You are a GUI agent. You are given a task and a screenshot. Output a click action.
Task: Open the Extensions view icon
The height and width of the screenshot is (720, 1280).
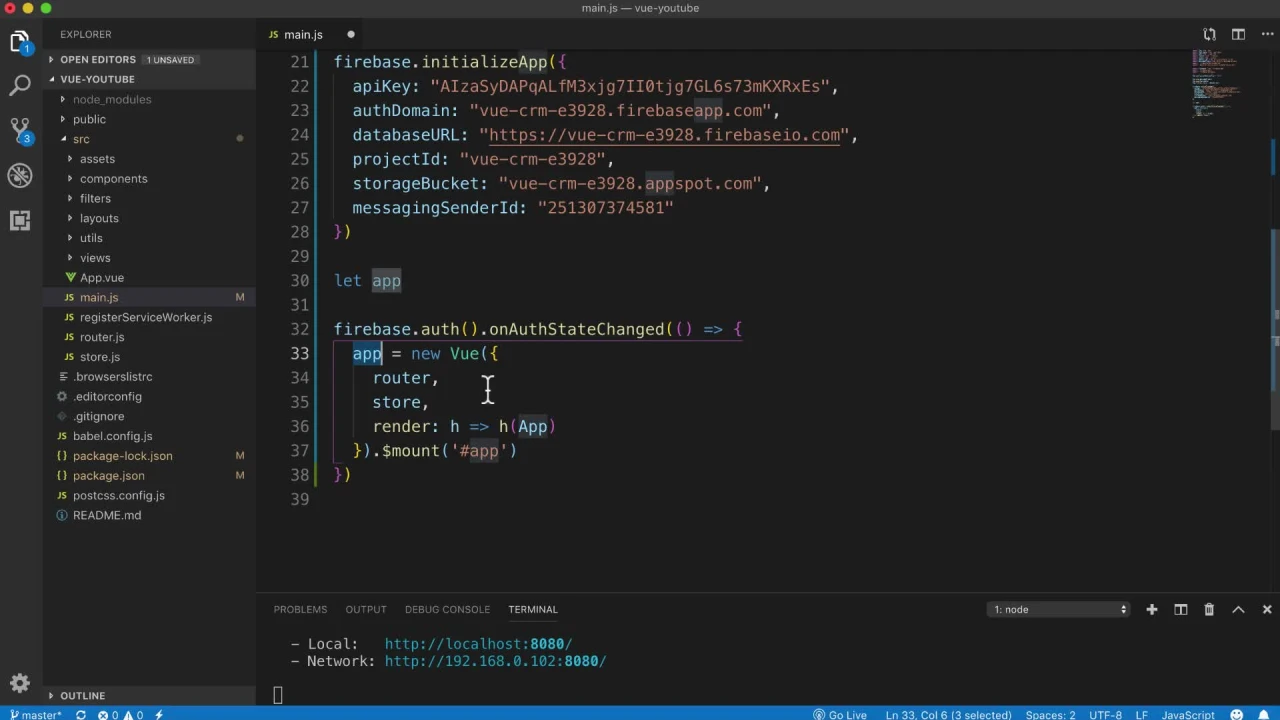[20, 221]
